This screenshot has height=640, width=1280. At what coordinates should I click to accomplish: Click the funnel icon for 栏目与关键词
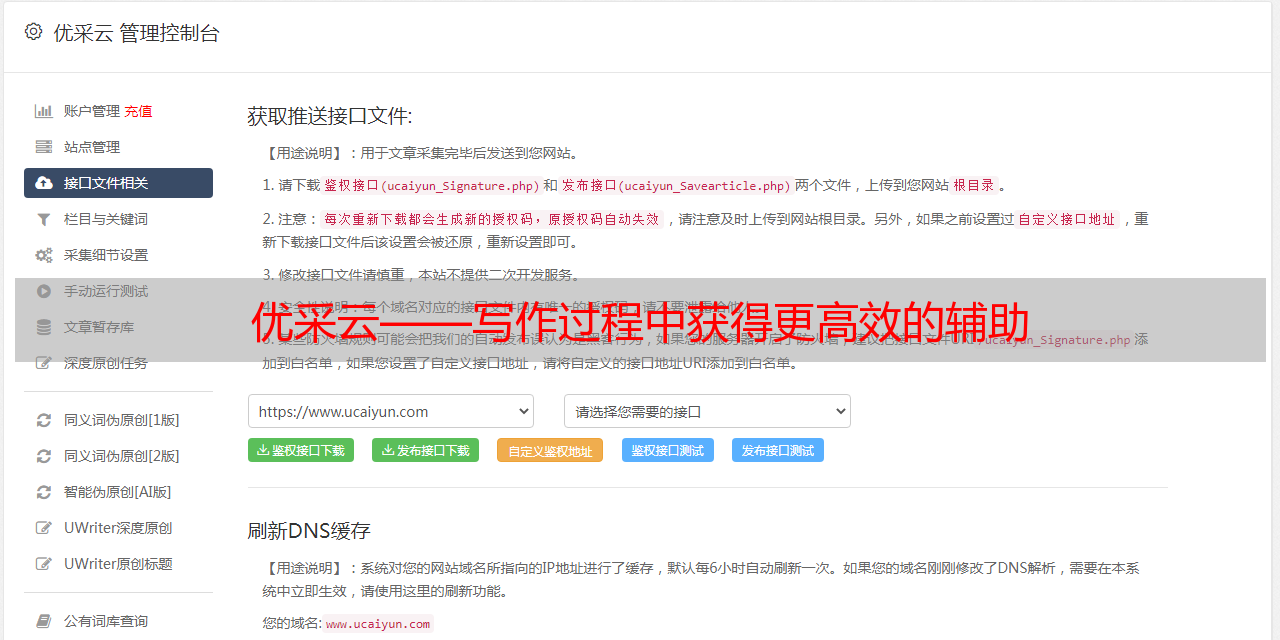coord(44,219)
